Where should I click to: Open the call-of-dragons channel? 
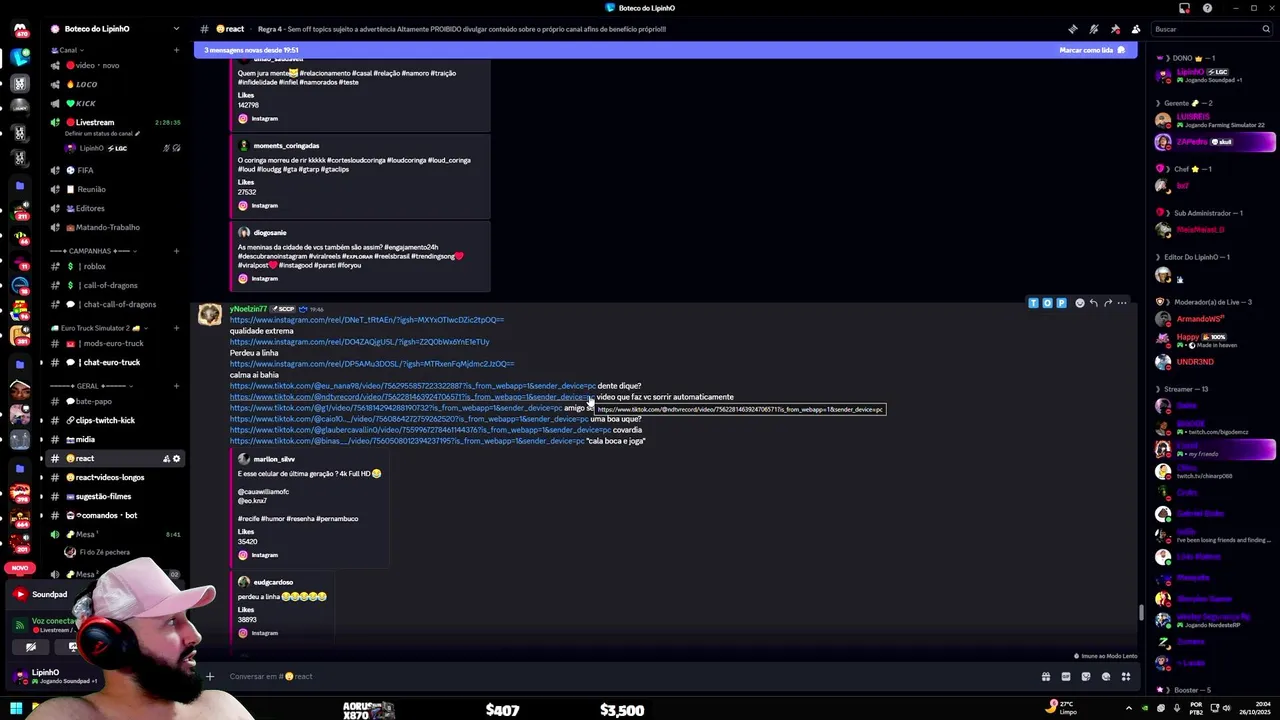click(x=115, y=285)
